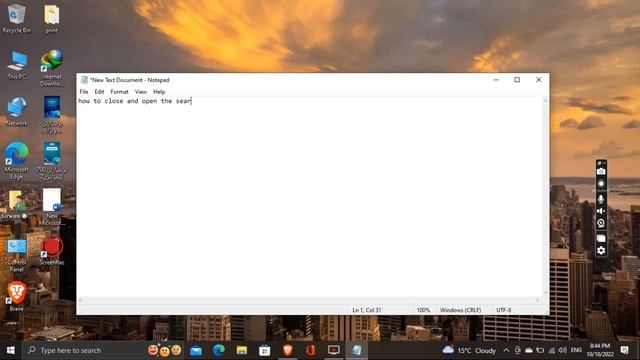Open the Help menu in Notepad
640x360 pixels.
[159, 92]
